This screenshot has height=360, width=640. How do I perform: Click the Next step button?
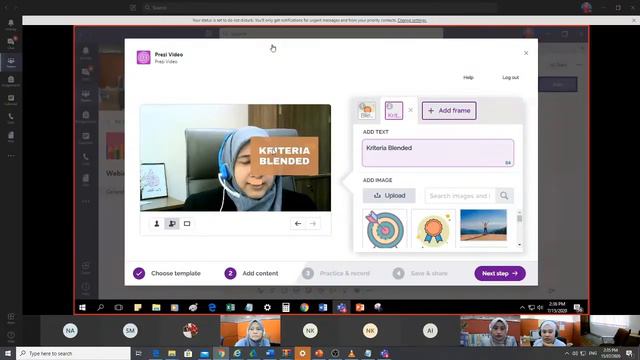(500, 273)
